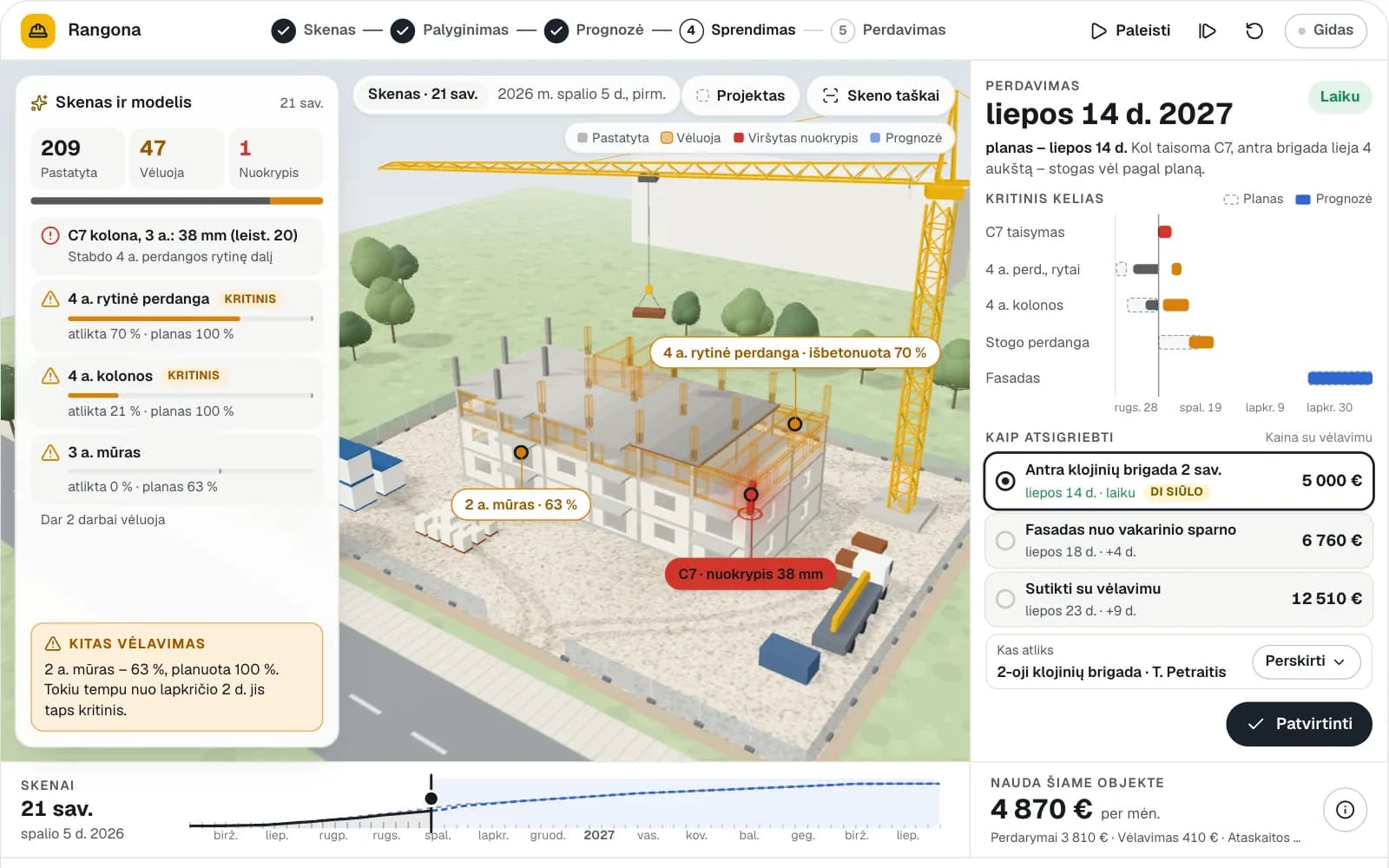Select Fasadas nuo vakarinio sparno option
This screenshot has width=1389, height=868.
coord(1179,541)
